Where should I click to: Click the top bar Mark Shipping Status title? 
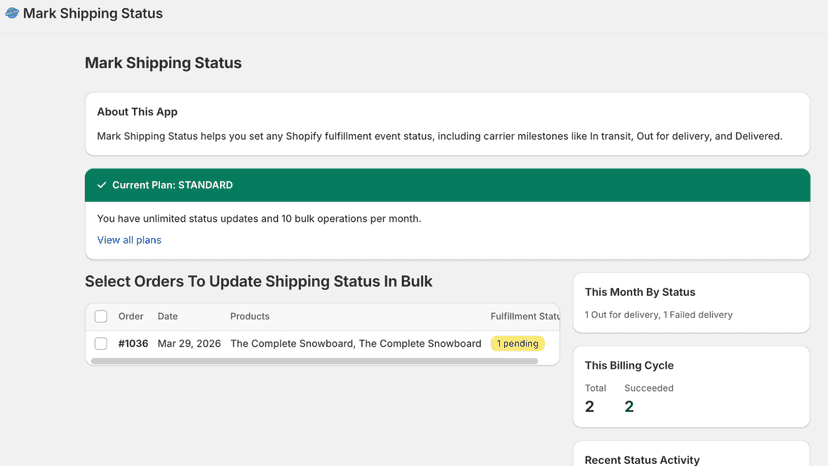(93, 13)
